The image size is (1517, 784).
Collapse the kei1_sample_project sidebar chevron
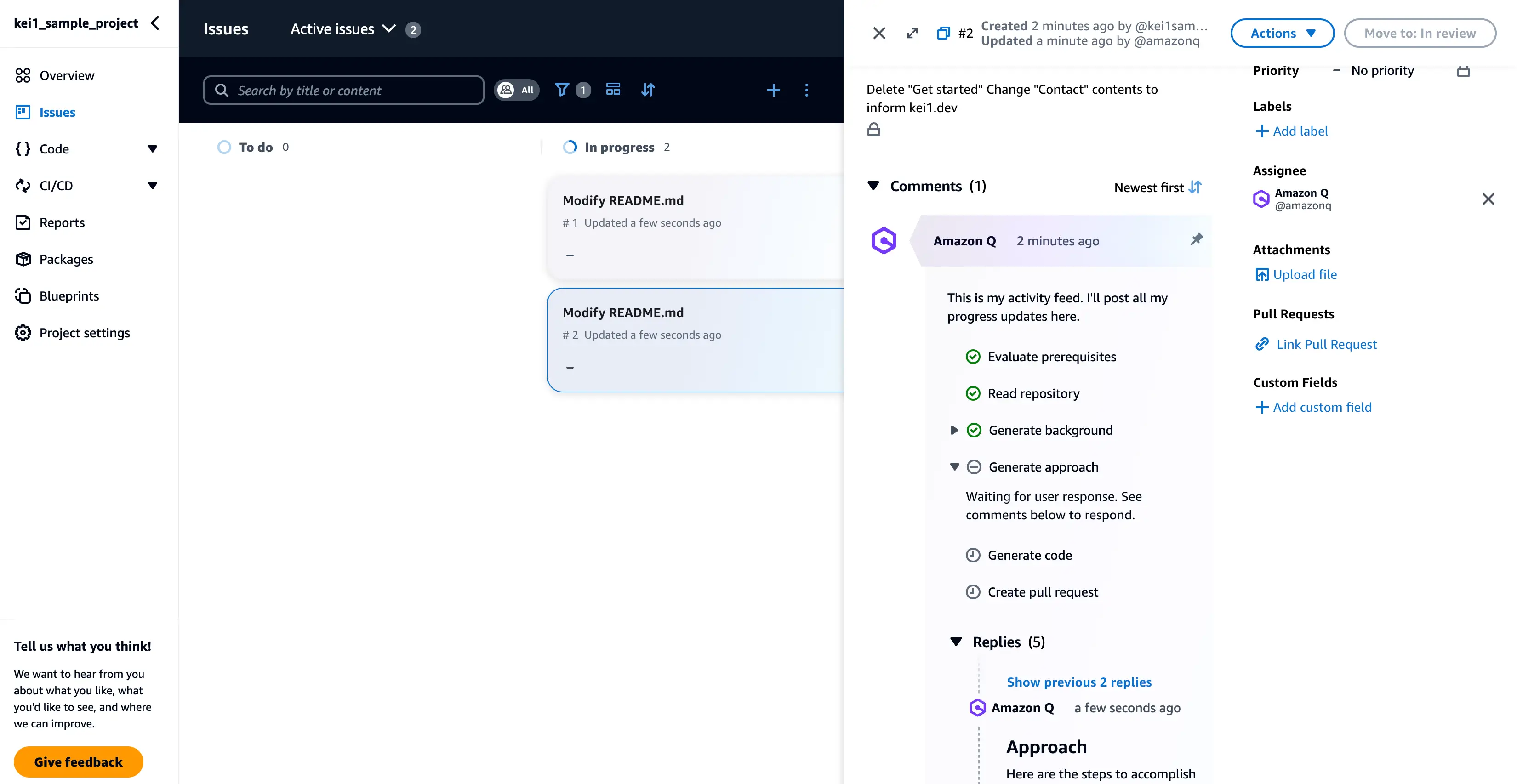tap(155, 23)
